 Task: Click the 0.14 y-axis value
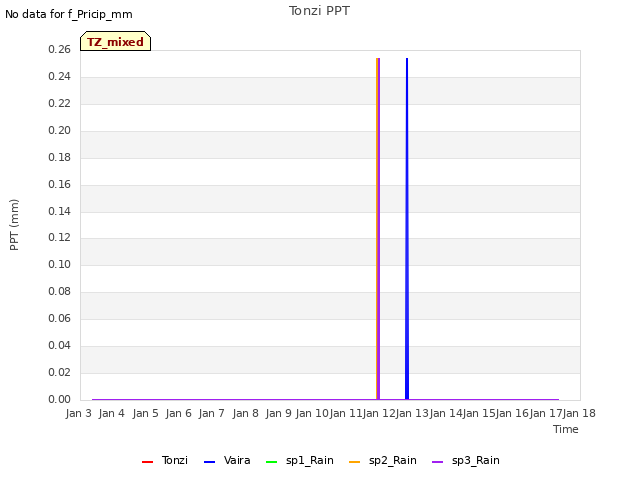[x=59, y=211]
